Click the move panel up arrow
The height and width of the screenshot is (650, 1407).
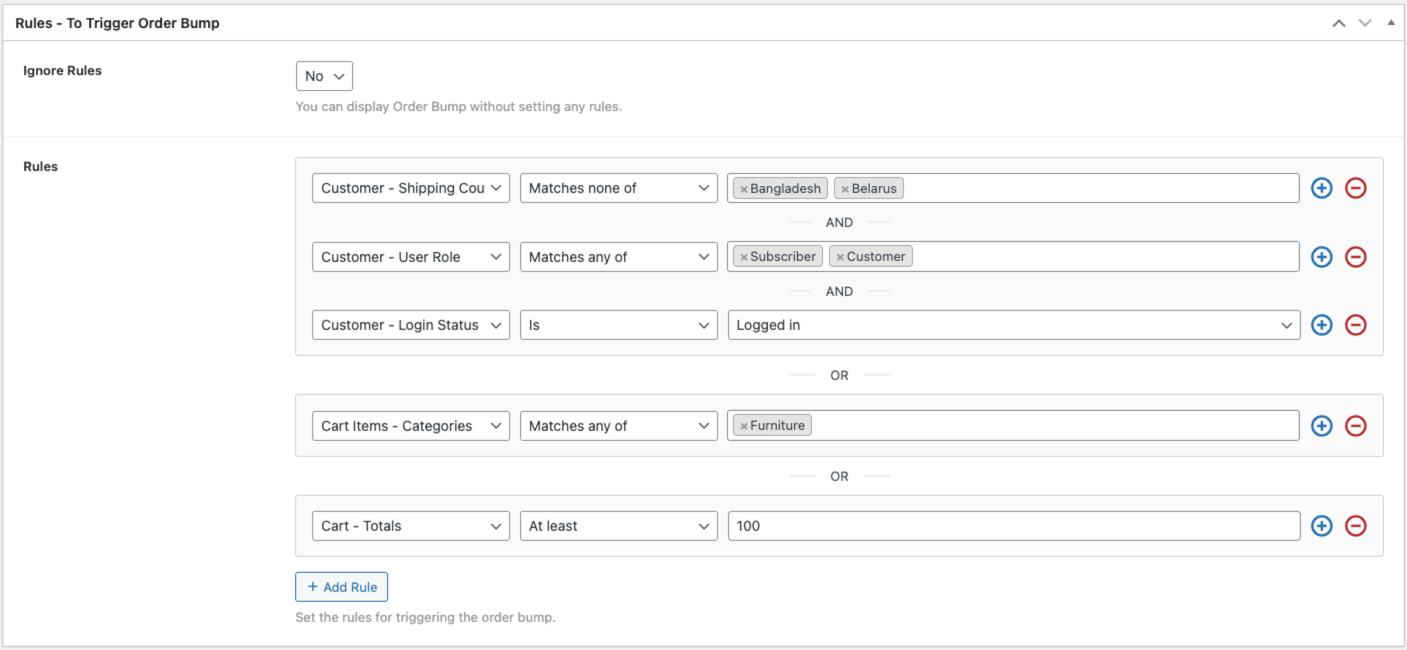pos(1339,22)
